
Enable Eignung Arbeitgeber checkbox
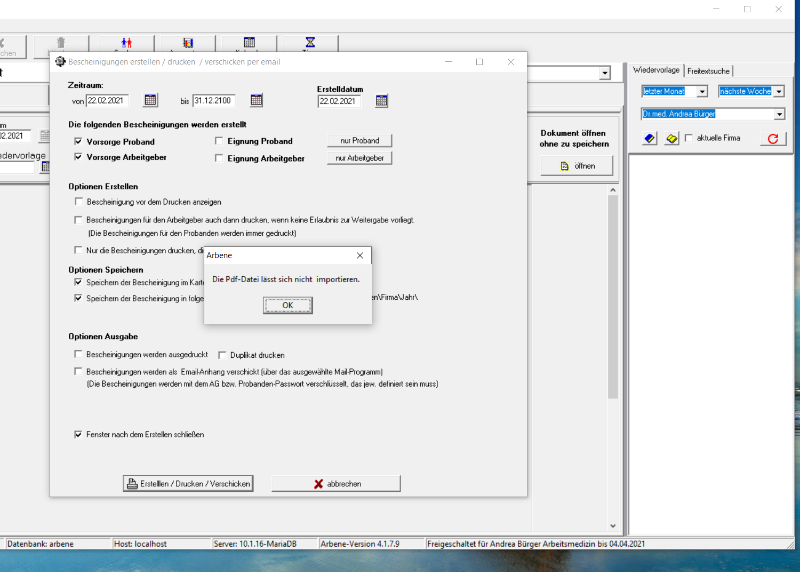click(x=219, y=158)
